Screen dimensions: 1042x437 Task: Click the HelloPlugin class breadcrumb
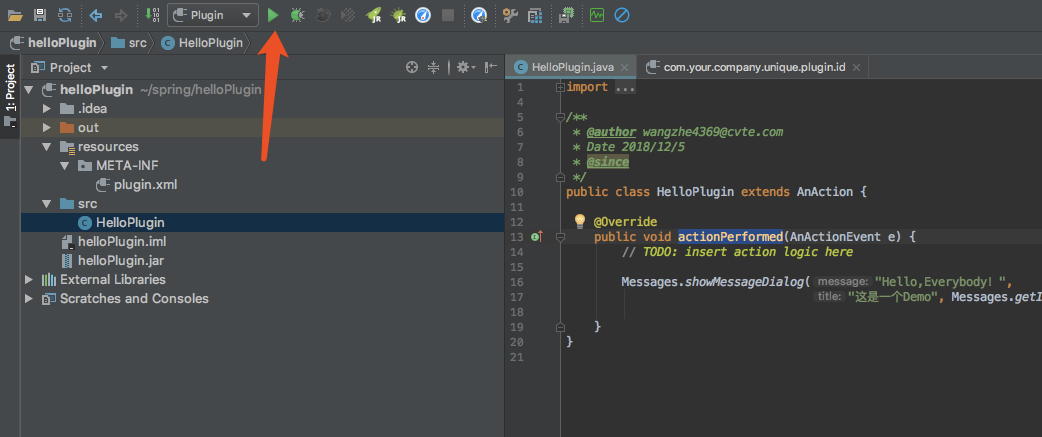click(211, 43)
